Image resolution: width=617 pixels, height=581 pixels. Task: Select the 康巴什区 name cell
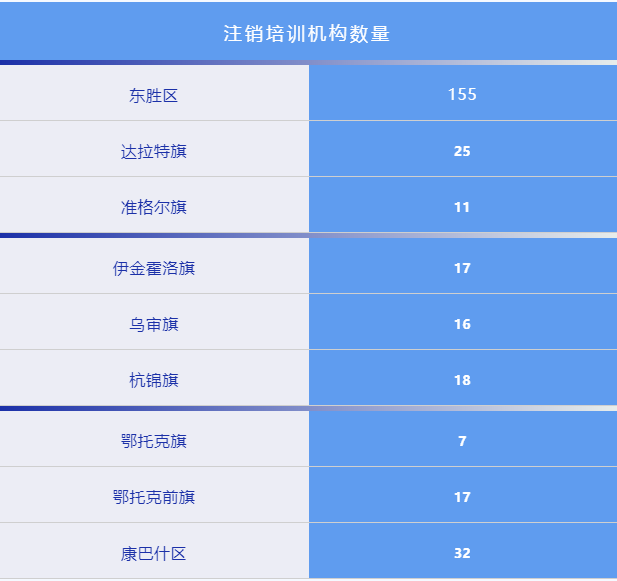click(x=153, y=554)
